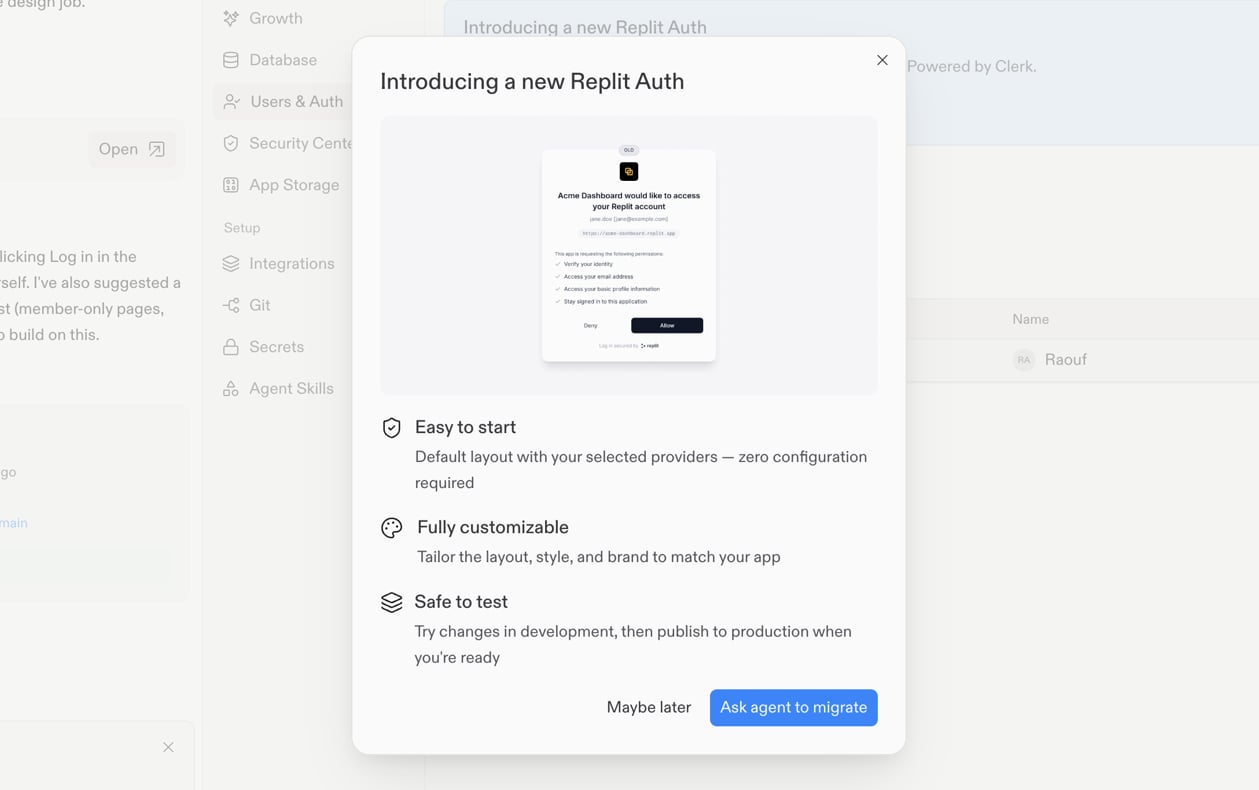Click the Security Center shield icon
The image size is (1259, 790).
pyautogui.click(x=231, y=143)
